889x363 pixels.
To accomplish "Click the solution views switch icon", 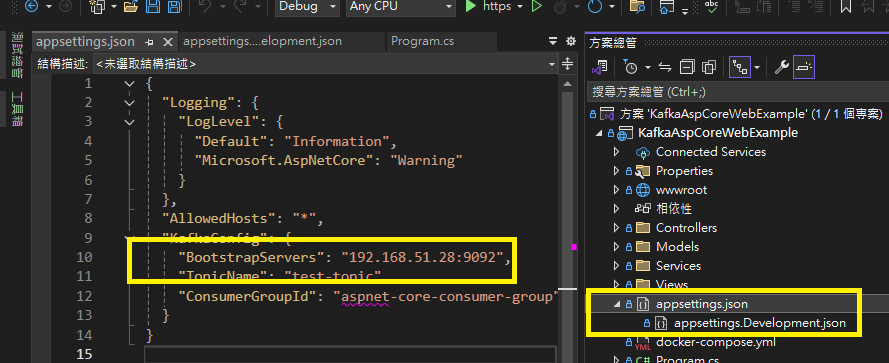I will [x=600, y=67].
